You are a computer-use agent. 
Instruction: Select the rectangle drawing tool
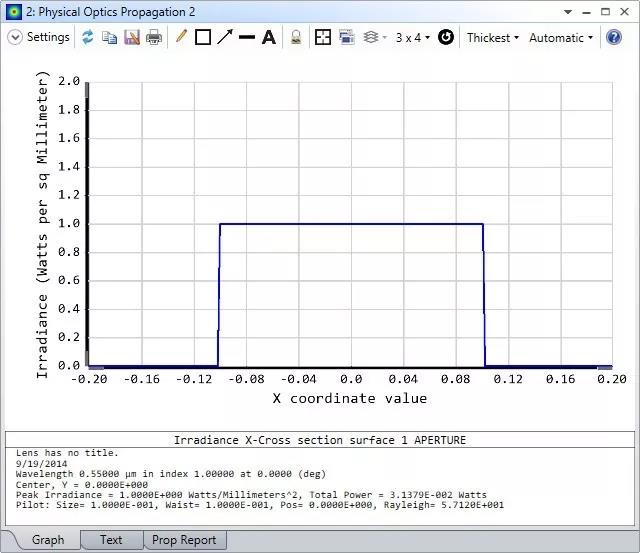click(203, 37)
